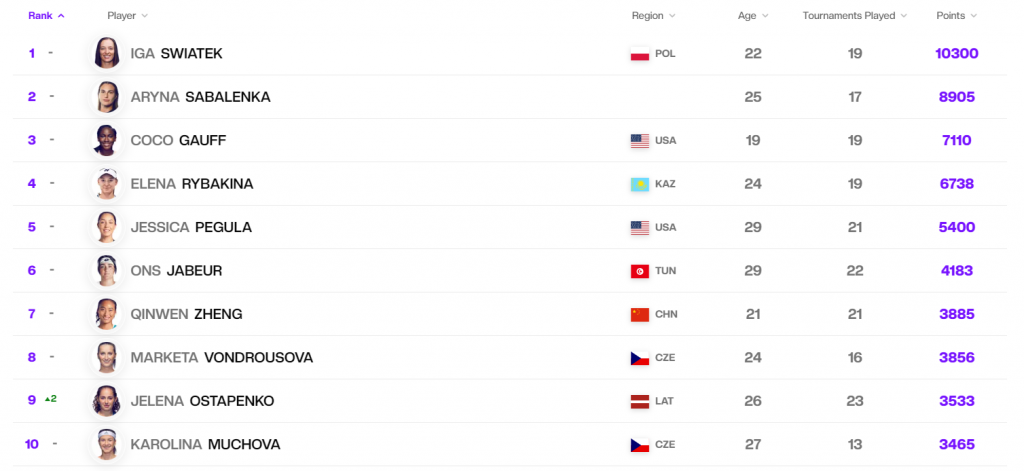The image size is (1024, 471).
Task: Open the Region column filter chevron
Action: point(672,16)
